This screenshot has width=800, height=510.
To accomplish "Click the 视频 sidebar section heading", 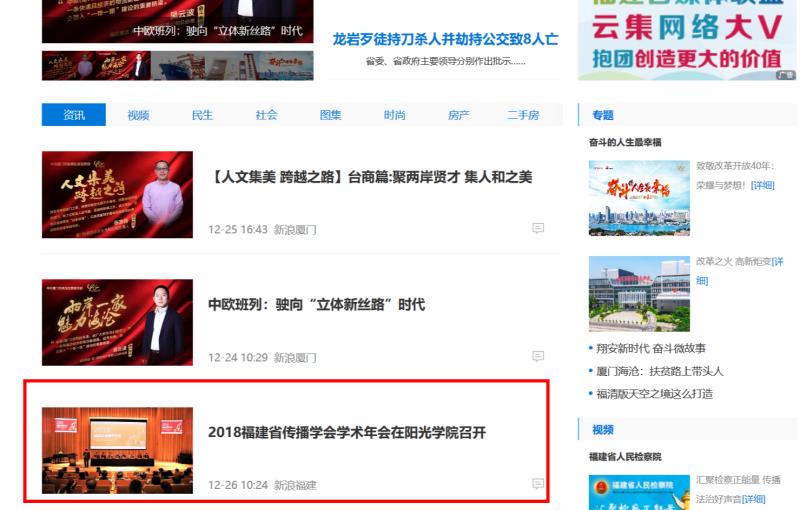I will (x=603, y=430).
